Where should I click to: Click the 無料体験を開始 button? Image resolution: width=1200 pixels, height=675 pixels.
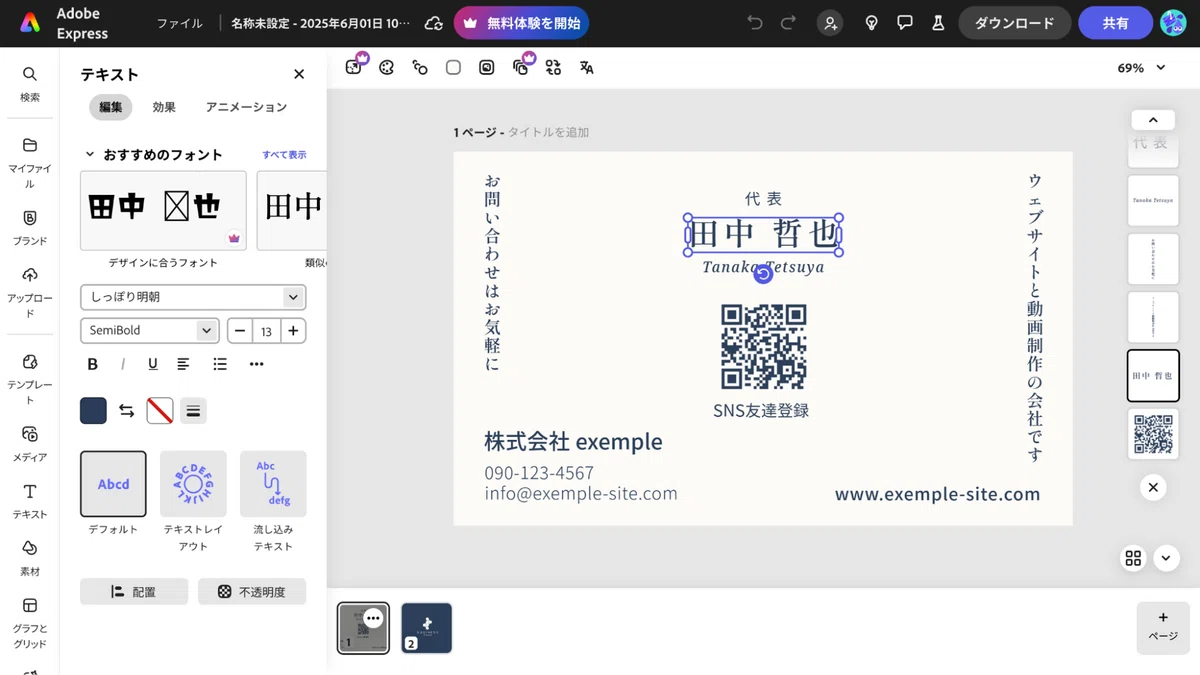(x=521, y=23)
